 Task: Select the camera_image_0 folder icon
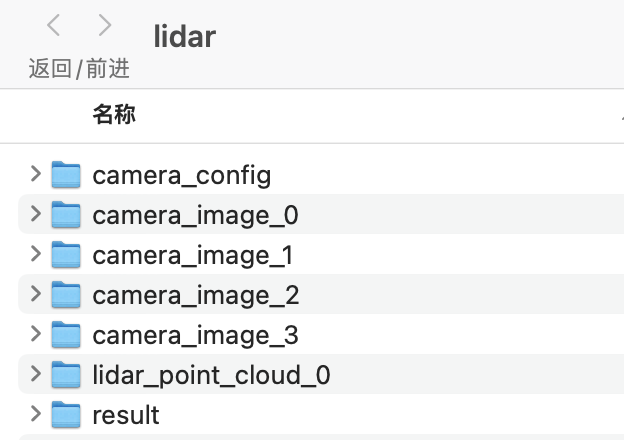[66, 215]
